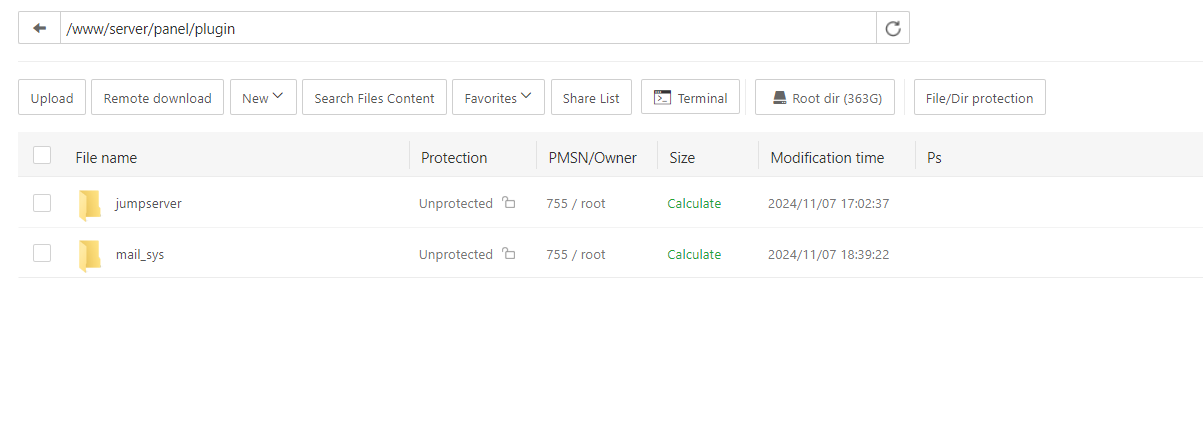The width and height of the screenshot is (1203, 447).
Task: Click the refresh directory icon
Action: click(893, 29)
